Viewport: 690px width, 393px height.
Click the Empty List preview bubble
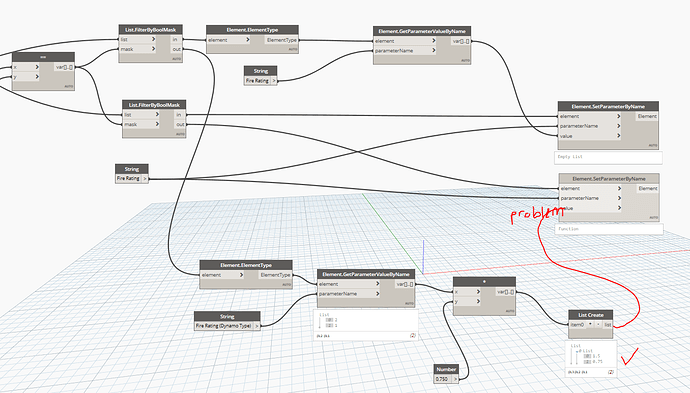pos(608,157)
